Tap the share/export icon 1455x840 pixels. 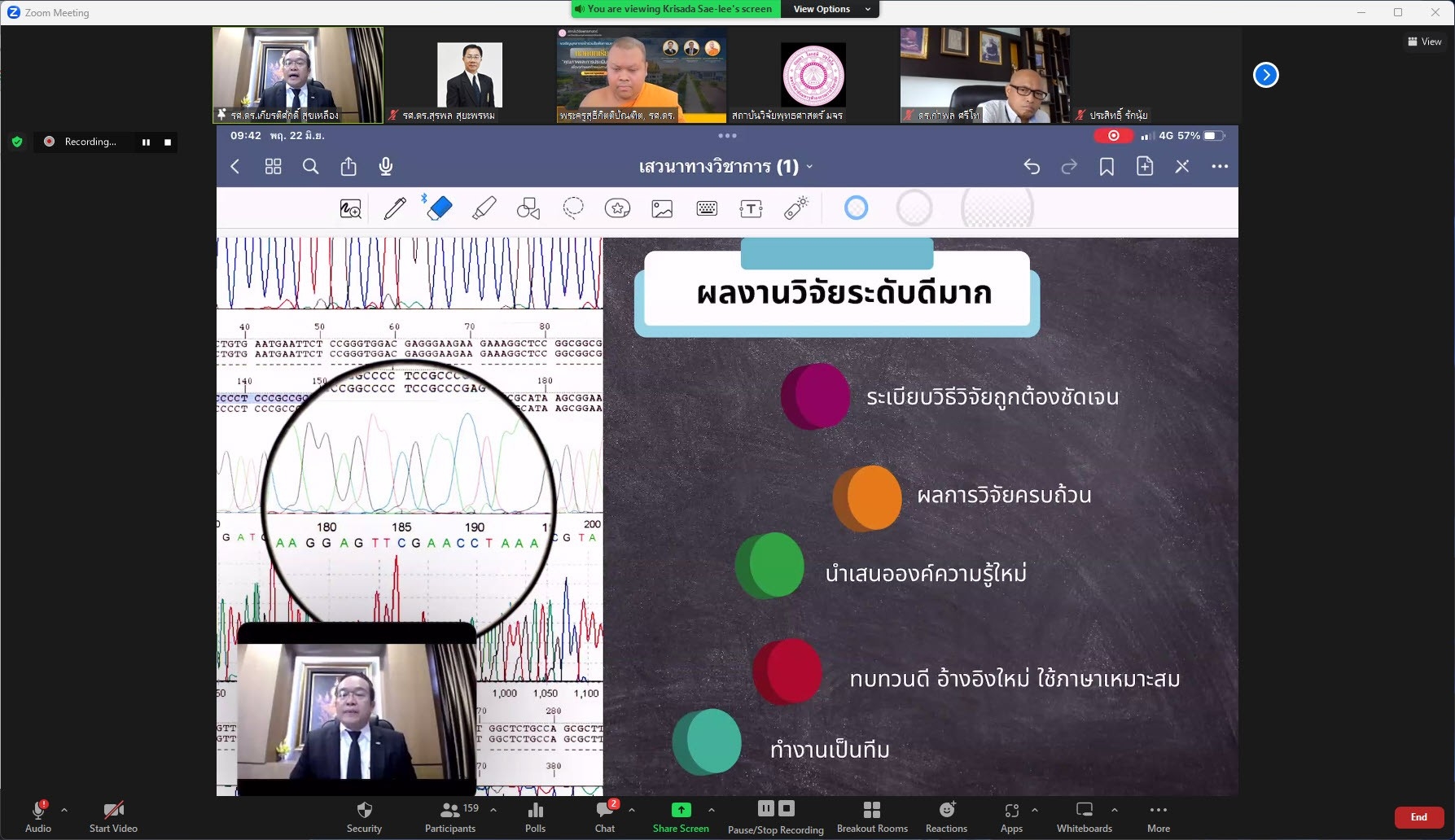348,167
